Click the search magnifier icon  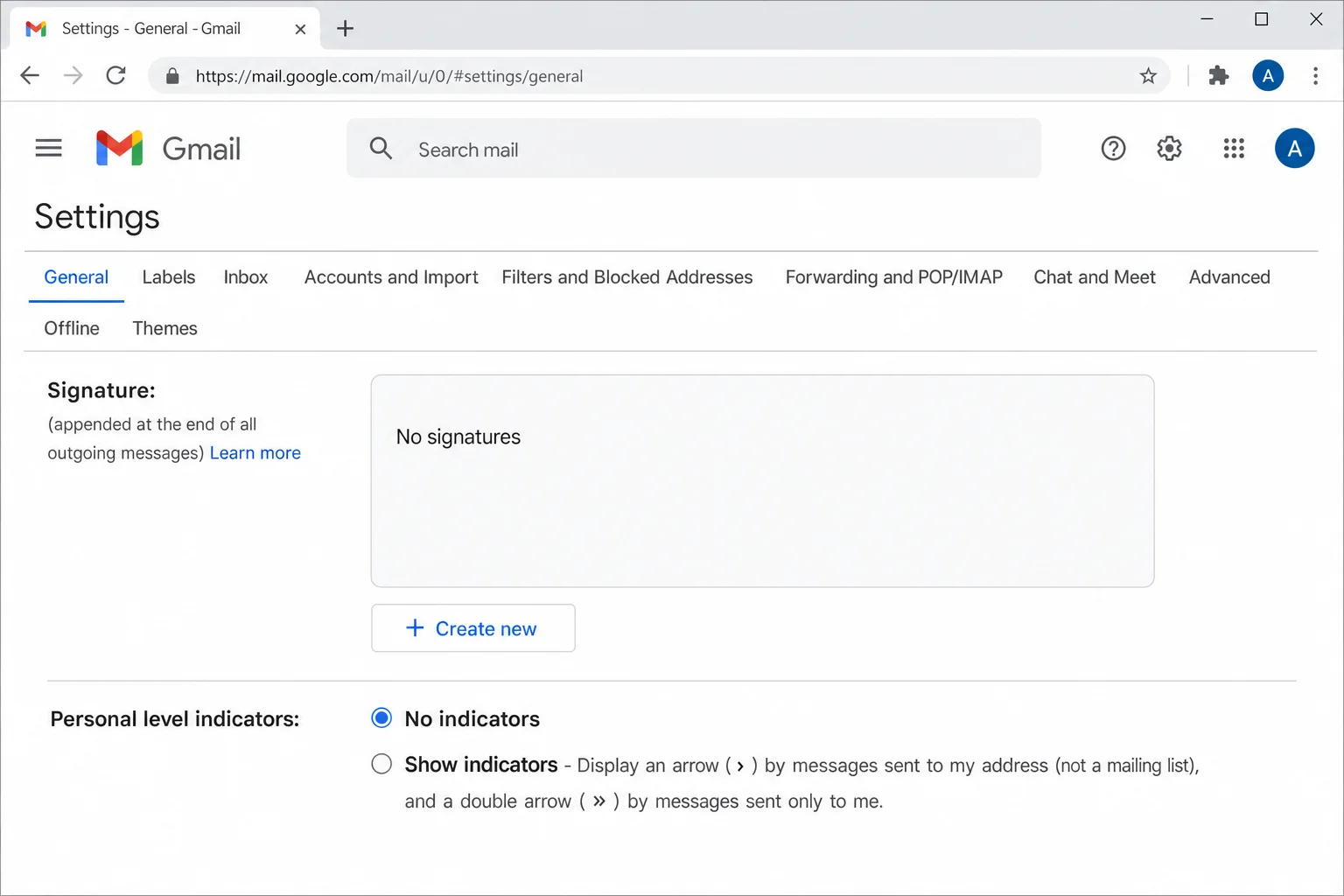pyautogui.click(x=381, y=148)
